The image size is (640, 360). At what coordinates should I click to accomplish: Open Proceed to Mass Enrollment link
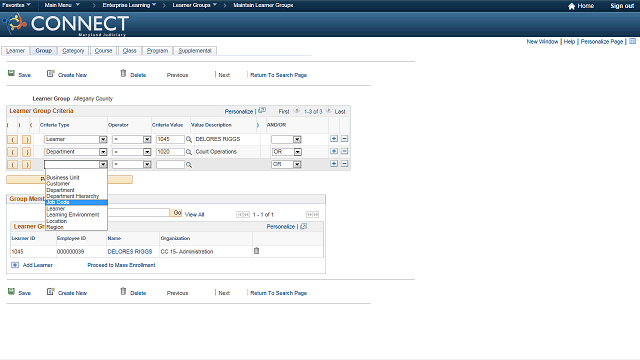[121, 265]
